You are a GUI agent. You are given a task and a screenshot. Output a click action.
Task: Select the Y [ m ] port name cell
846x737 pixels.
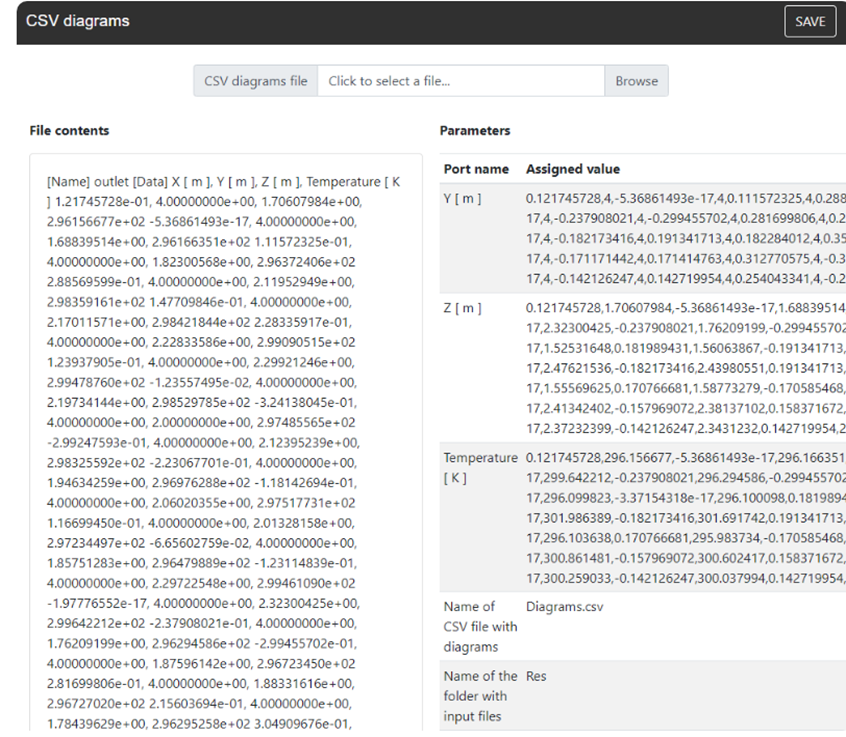coord(462,199)
